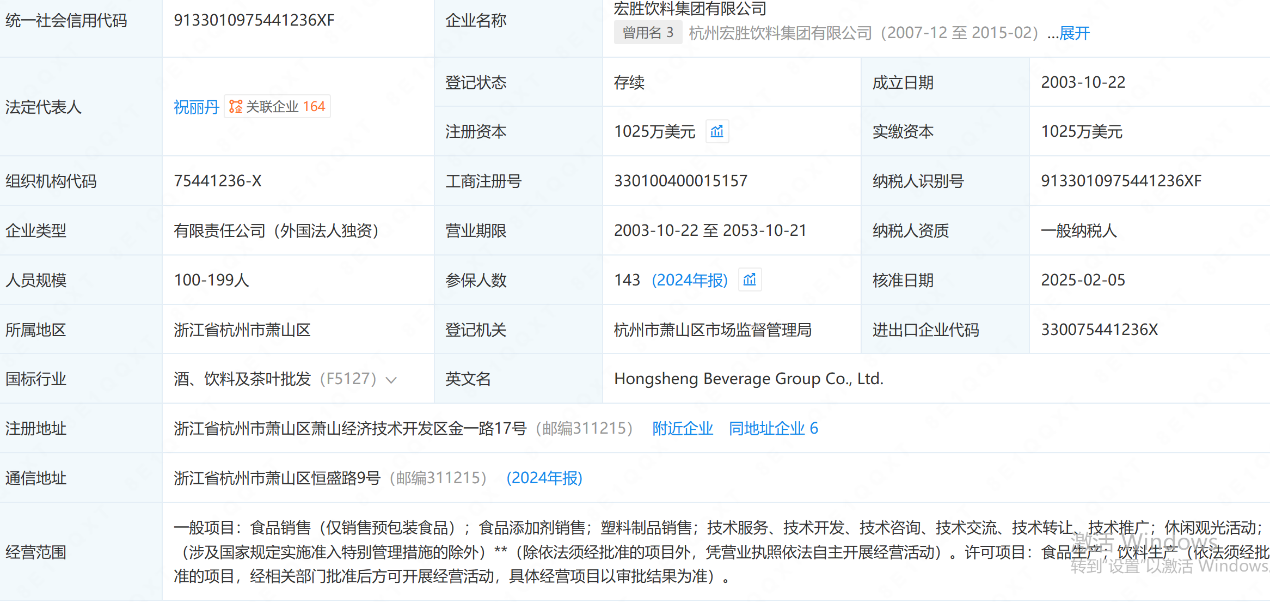Viewport: 1270px width, 602px height.
Task: Click 组织机构代码 value 75441236-X
Action: (217, 181)
